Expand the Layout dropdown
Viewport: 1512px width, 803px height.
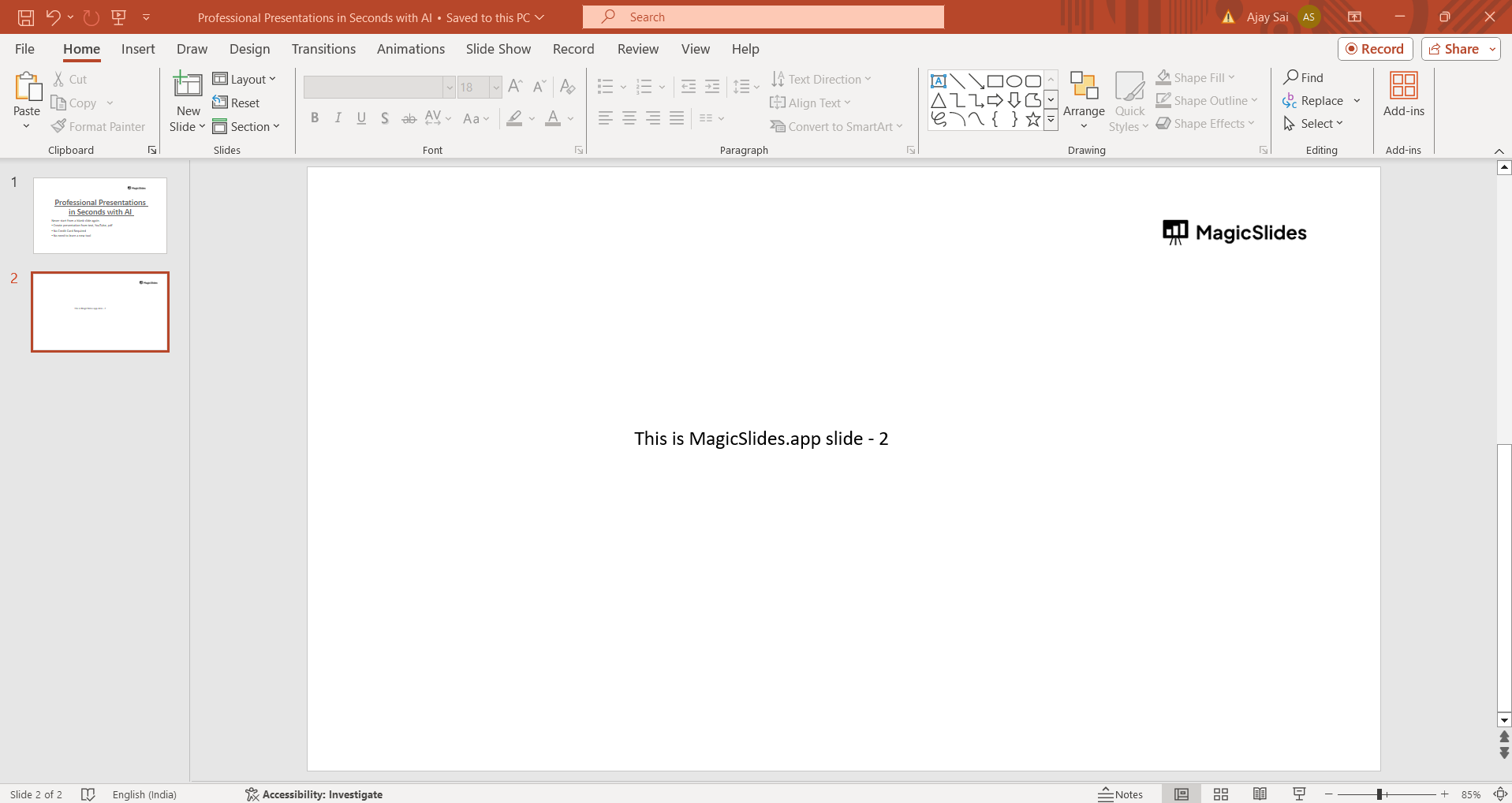coord(245,79)
